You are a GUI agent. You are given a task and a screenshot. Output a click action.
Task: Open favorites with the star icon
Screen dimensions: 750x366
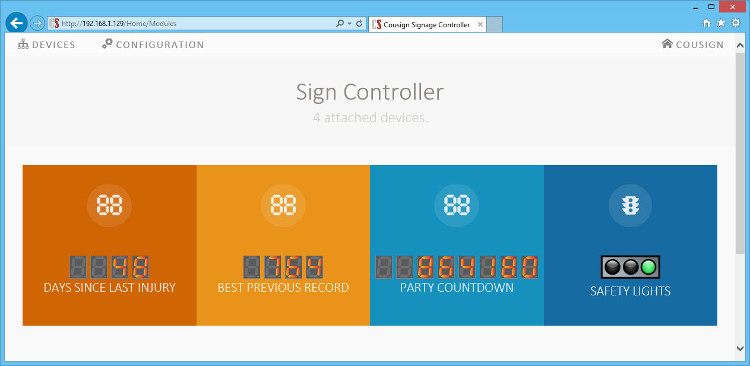(x=721, y=23)
